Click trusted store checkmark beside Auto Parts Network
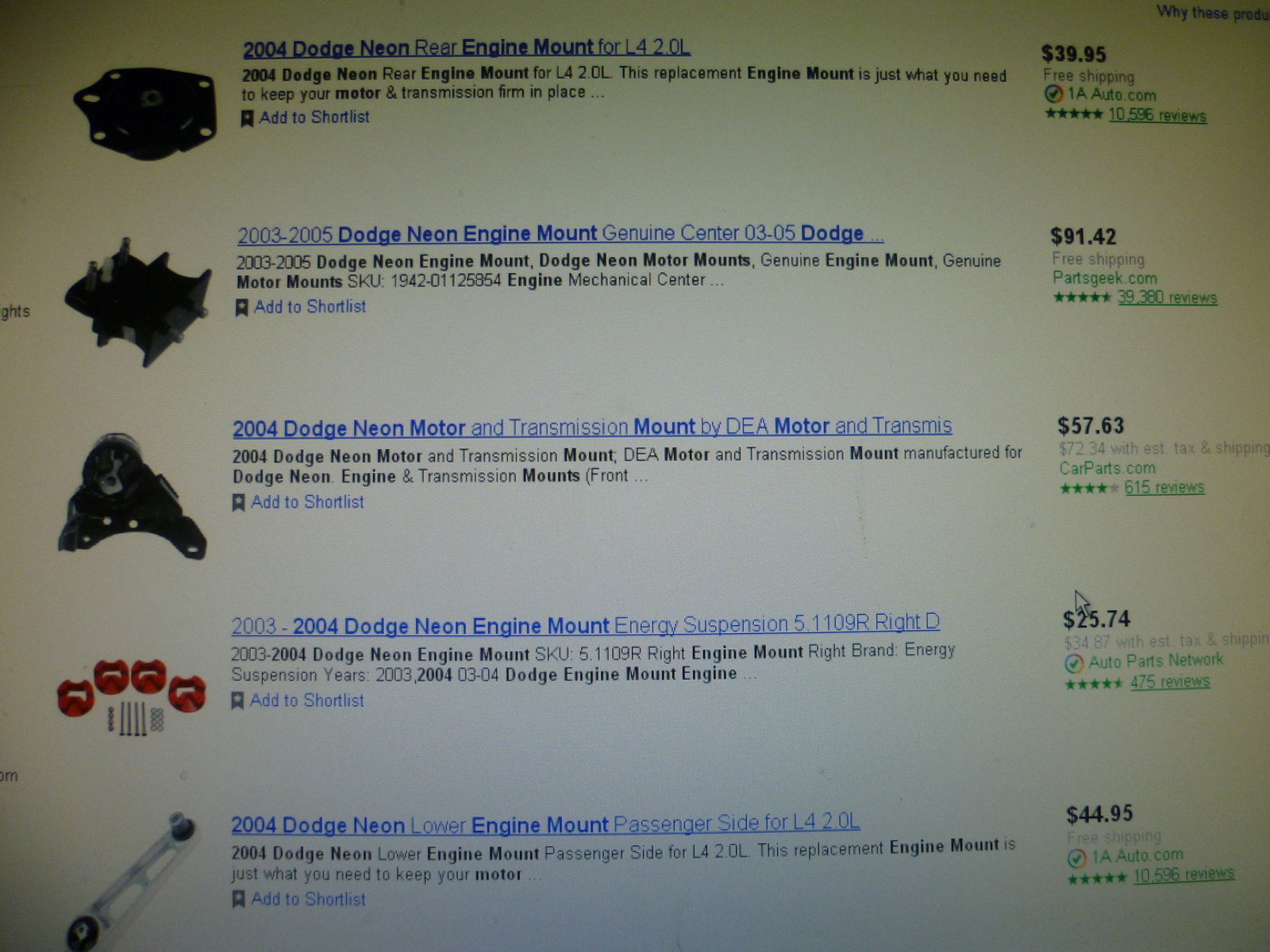This screenshot has width=1270, height=952. 1074,663
